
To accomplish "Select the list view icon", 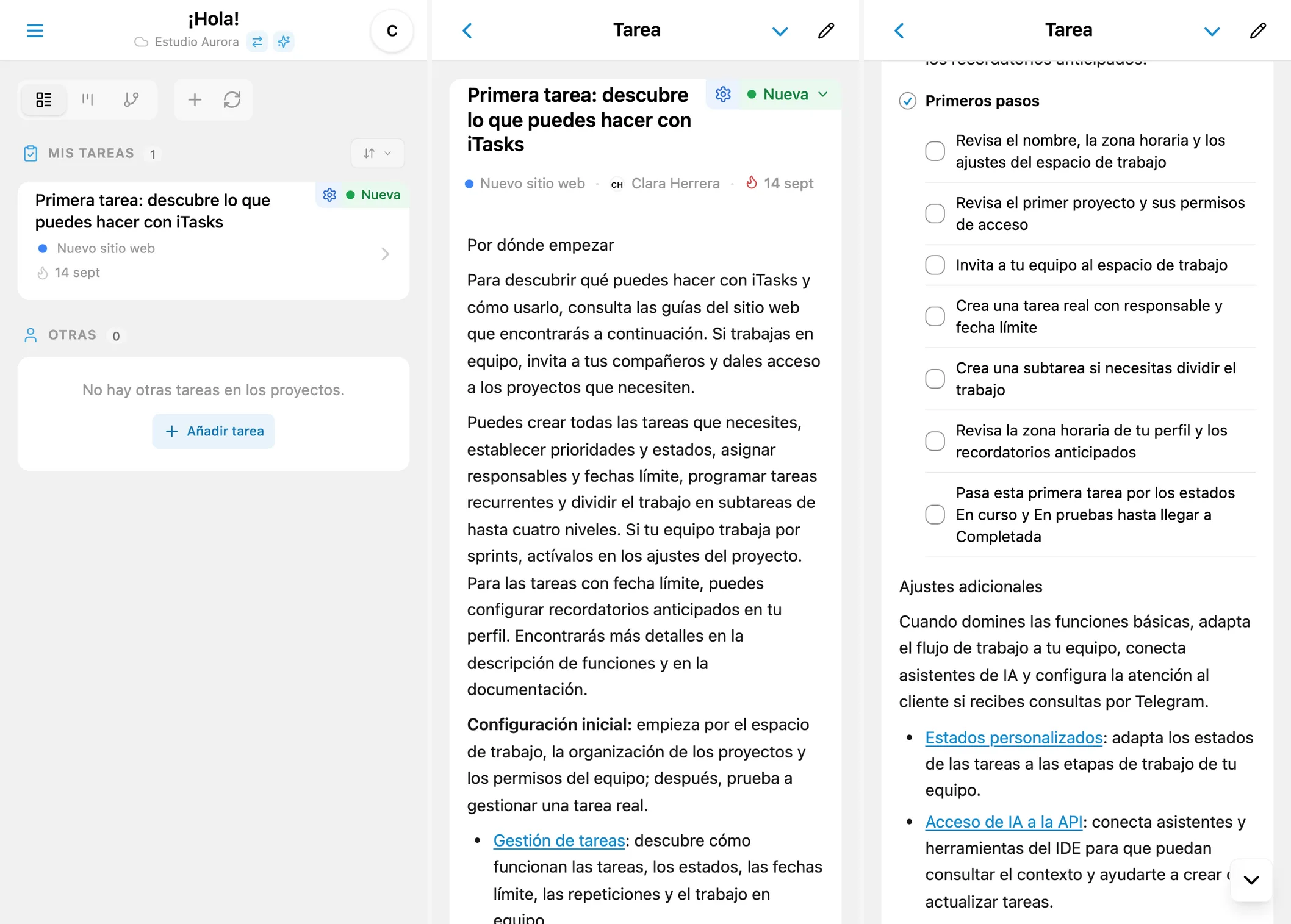I will [44, 99].
